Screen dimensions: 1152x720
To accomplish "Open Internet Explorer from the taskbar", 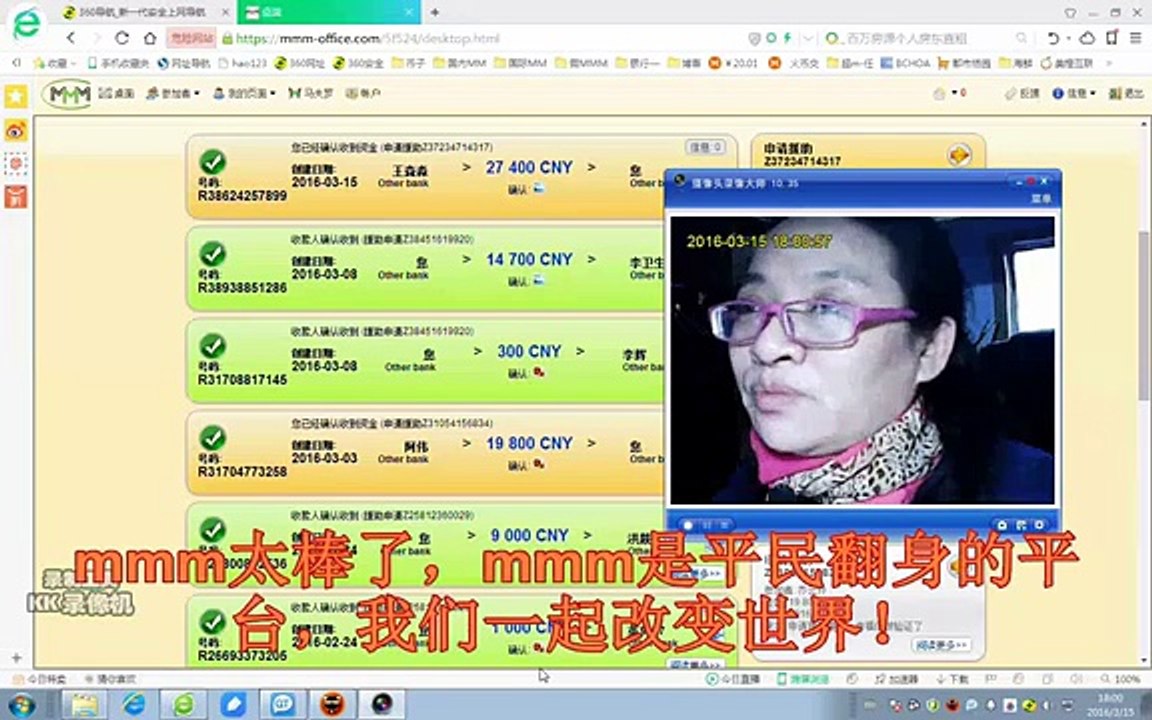I will (134, 705).
